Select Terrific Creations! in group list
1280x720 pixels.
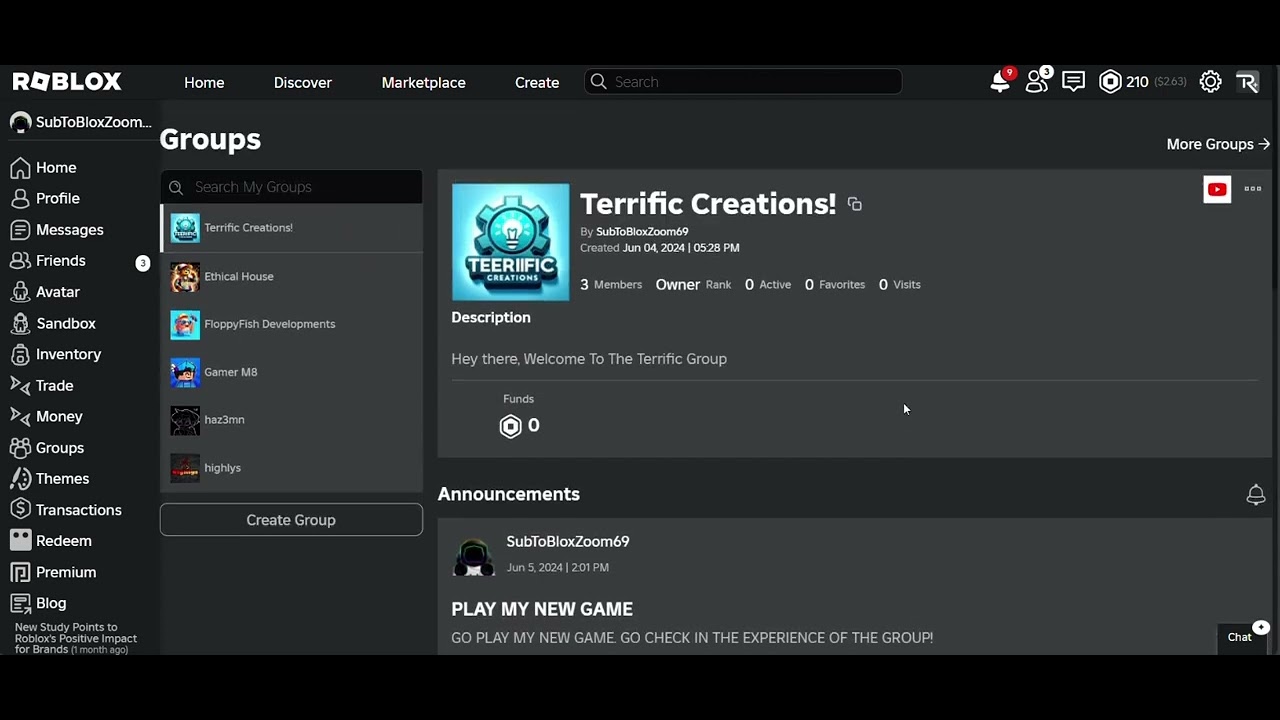[x=291, y=228]
